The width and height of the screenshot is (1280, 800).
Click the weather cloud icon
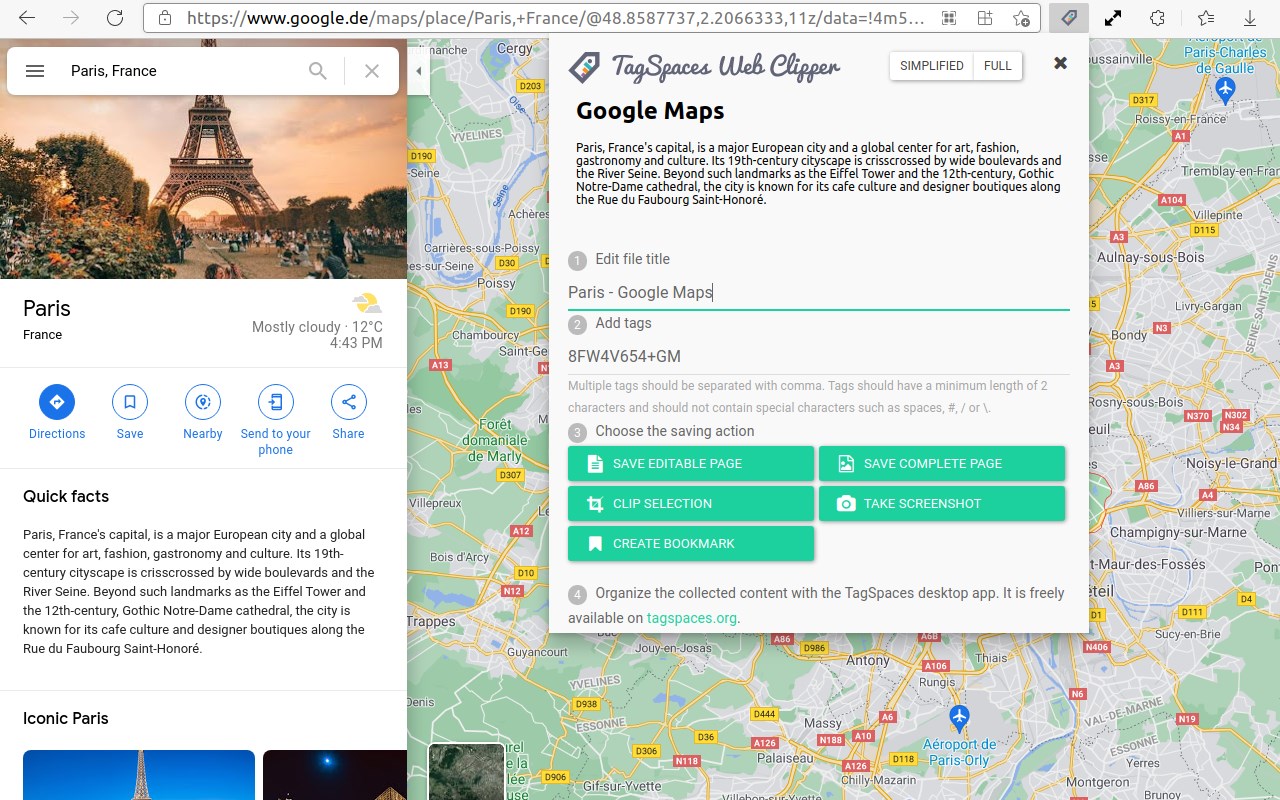tap(367, 303)
